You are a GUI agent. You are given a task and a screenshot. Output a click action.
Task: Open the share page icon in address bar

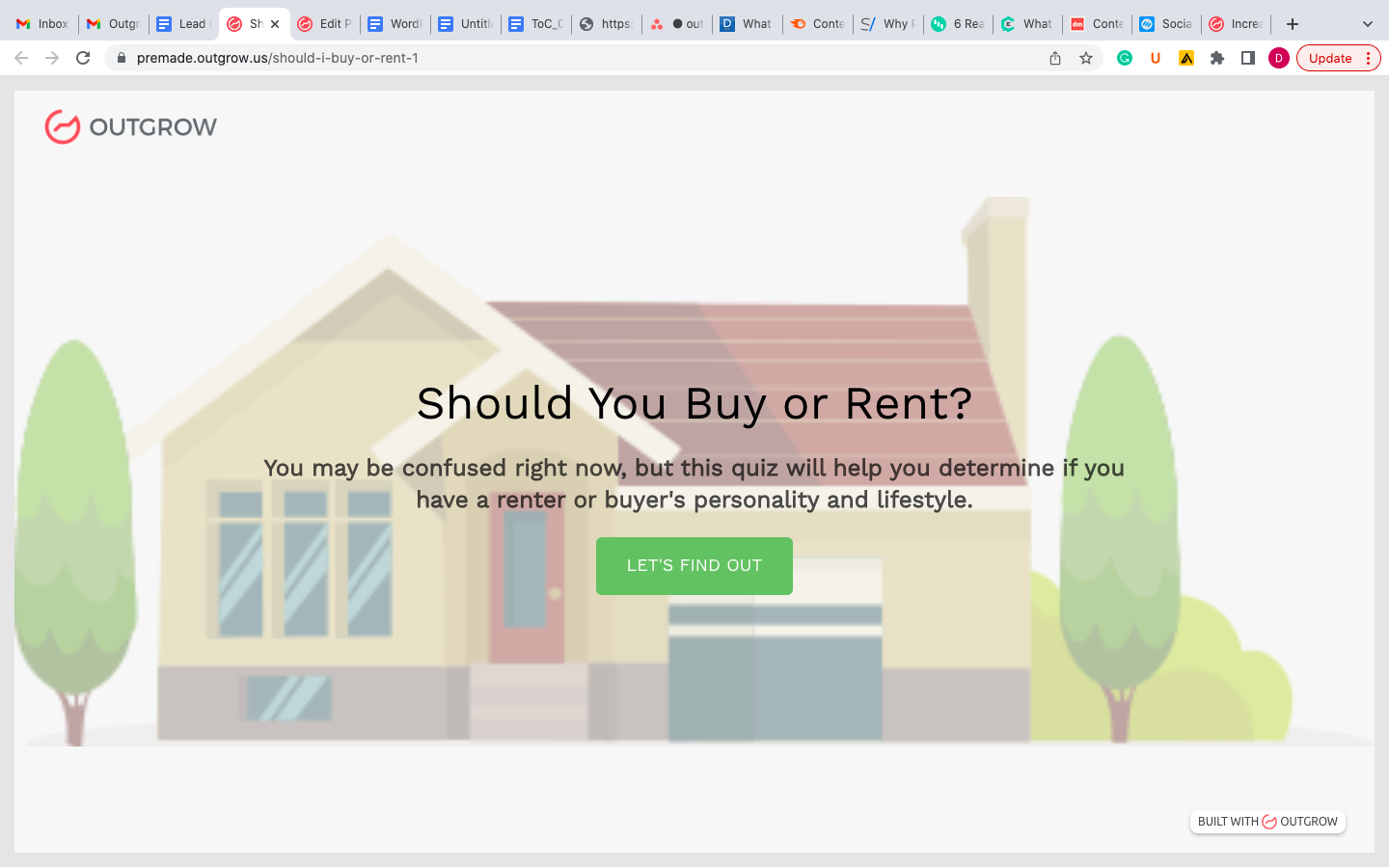1055,58
